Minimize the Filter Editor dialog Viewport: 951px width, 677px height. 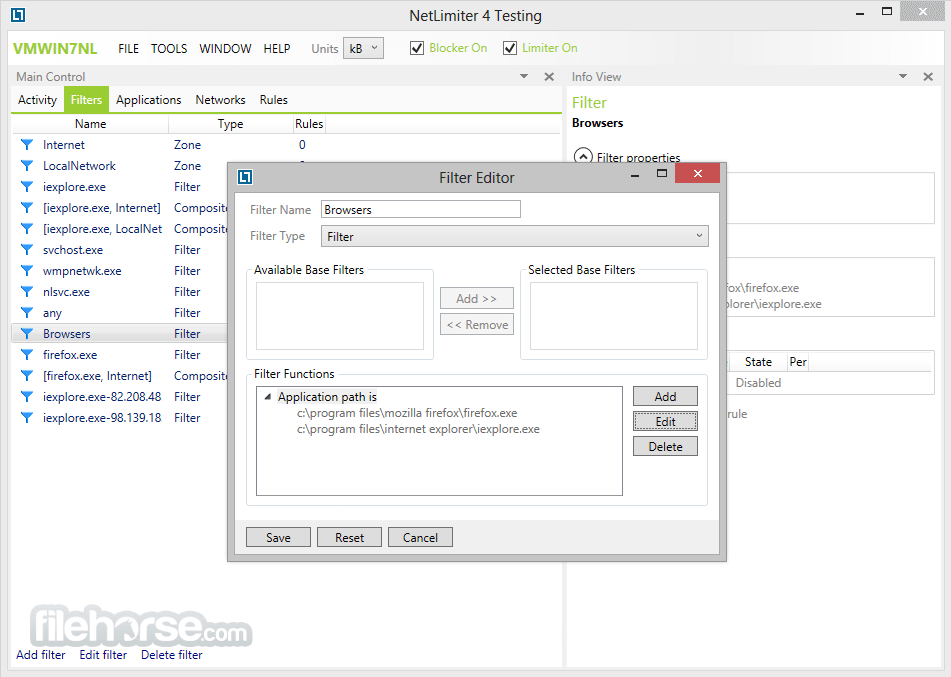coord(635,175)
